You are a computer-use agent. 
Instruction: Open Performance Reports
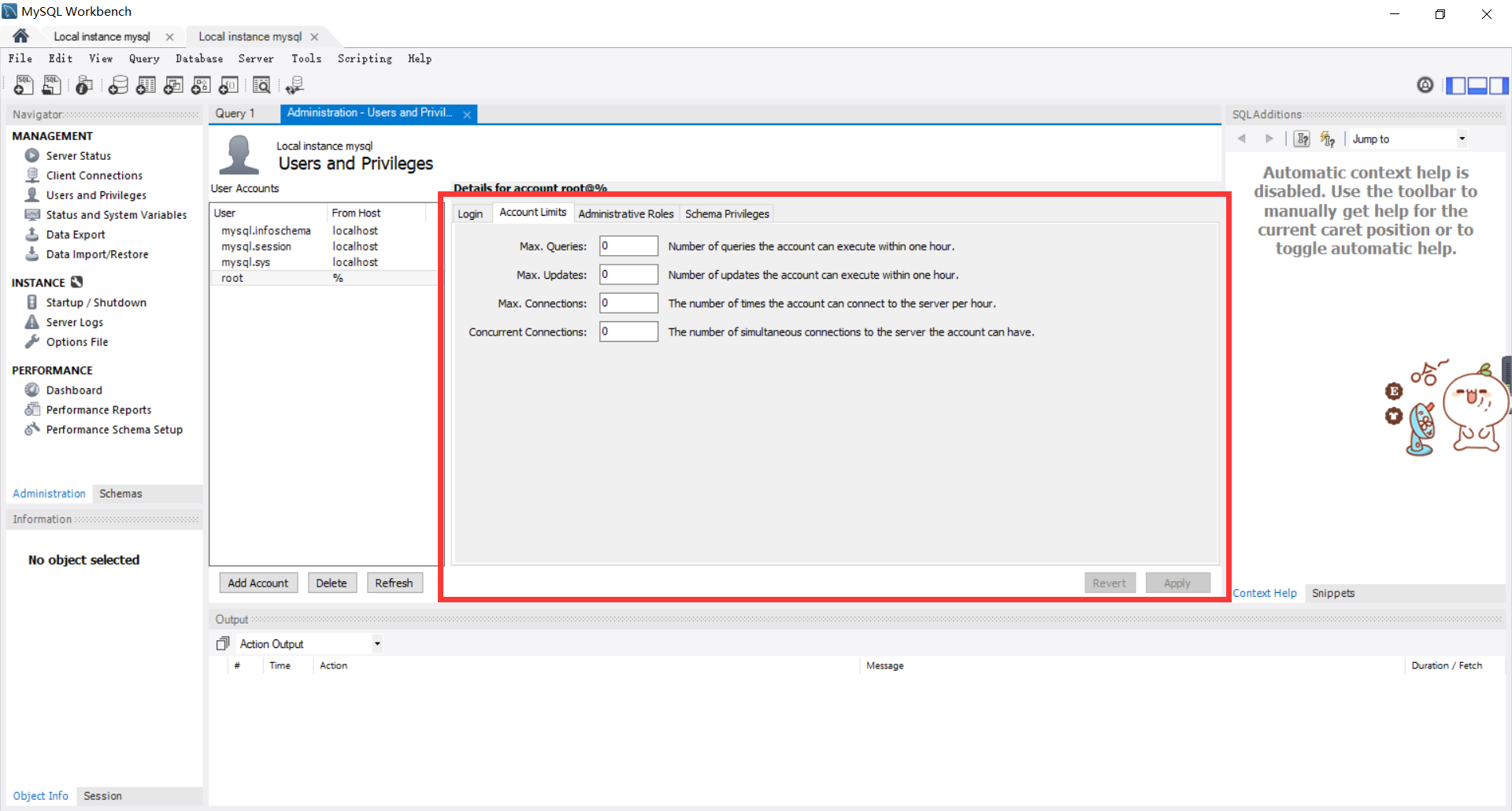[x=98, y=409]
